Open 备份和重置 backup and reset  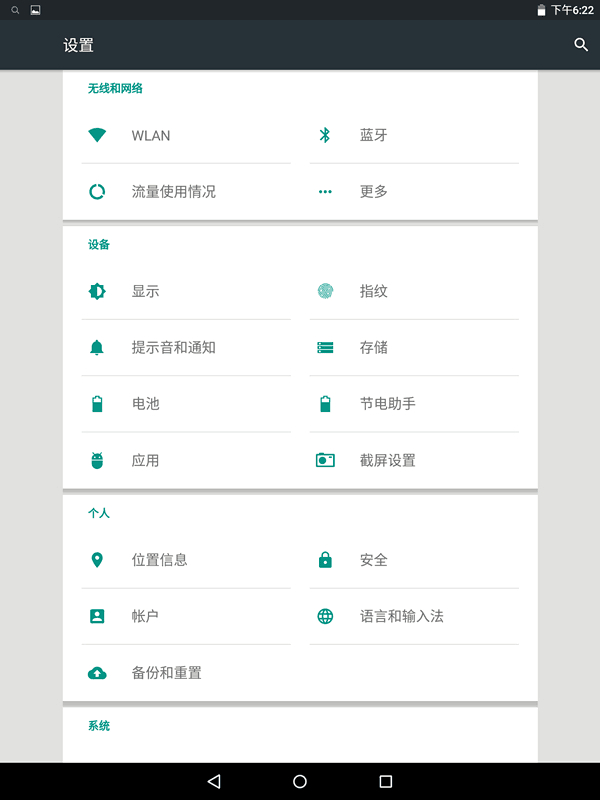pyautogui.click(x=167, y=673)
